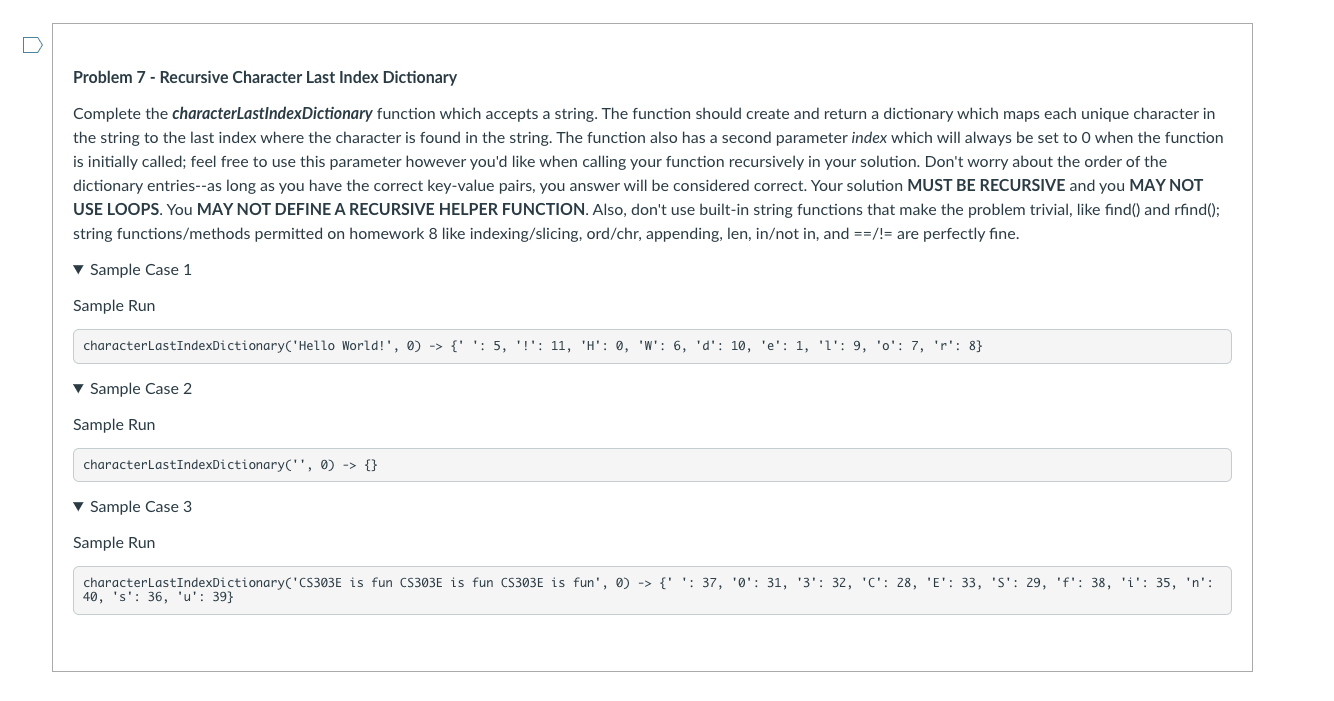This screenshot has height=701, width=1334.
Task: Click the Sample Case 2 disclosure triangle
Action: pos(78,388)
